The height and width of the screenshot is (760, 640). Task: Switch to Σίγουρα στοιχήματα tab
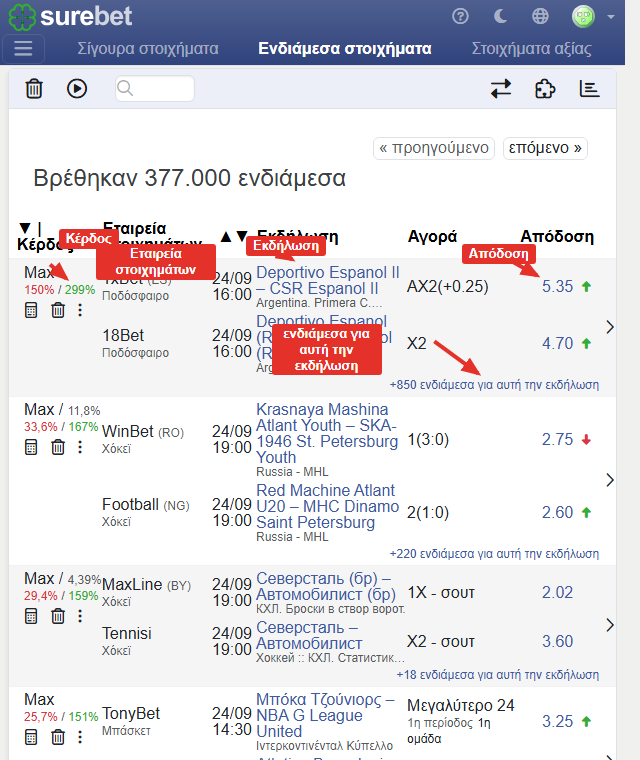click(x=148, y=48)
